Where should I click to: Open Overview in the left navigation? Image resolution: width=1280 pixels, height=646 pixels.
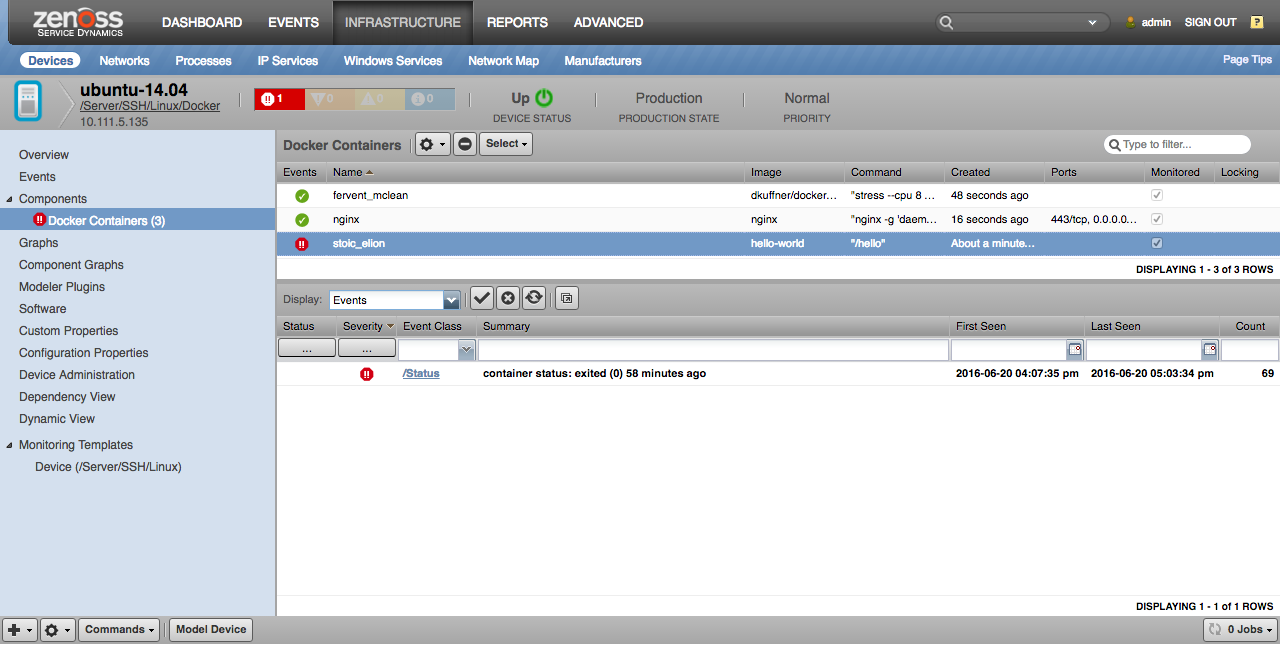(44, 155)
